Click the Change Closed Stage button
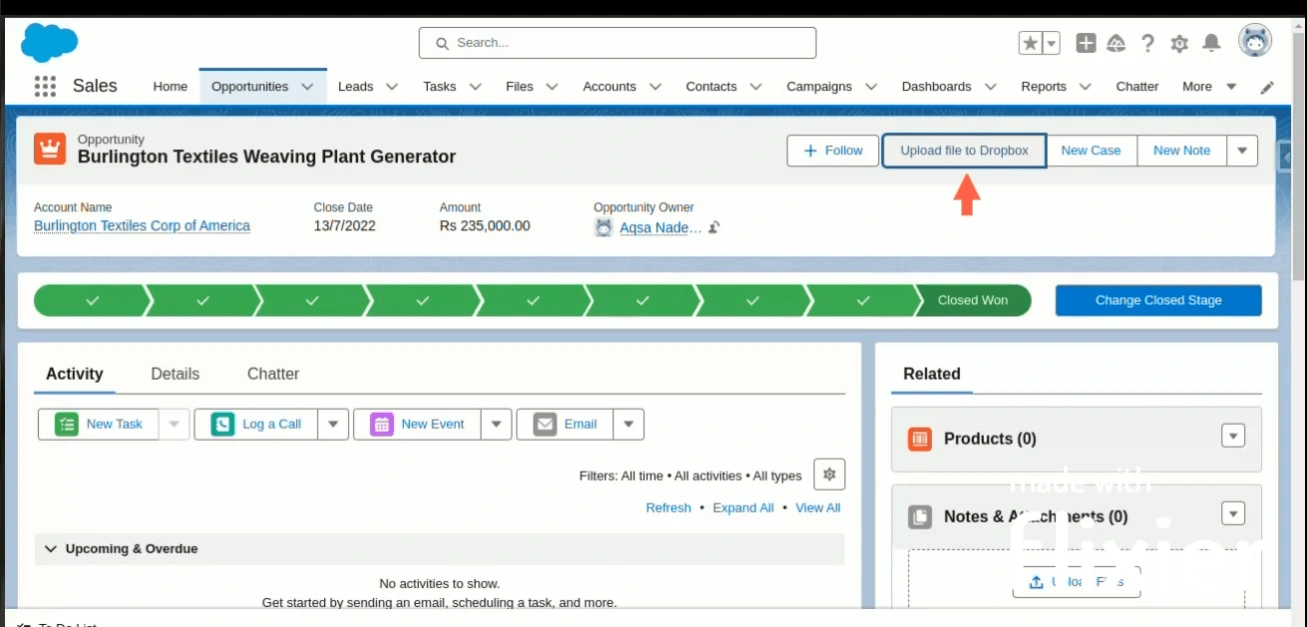The width and height of the screenshot is (1307, 627). (1158, 300)
